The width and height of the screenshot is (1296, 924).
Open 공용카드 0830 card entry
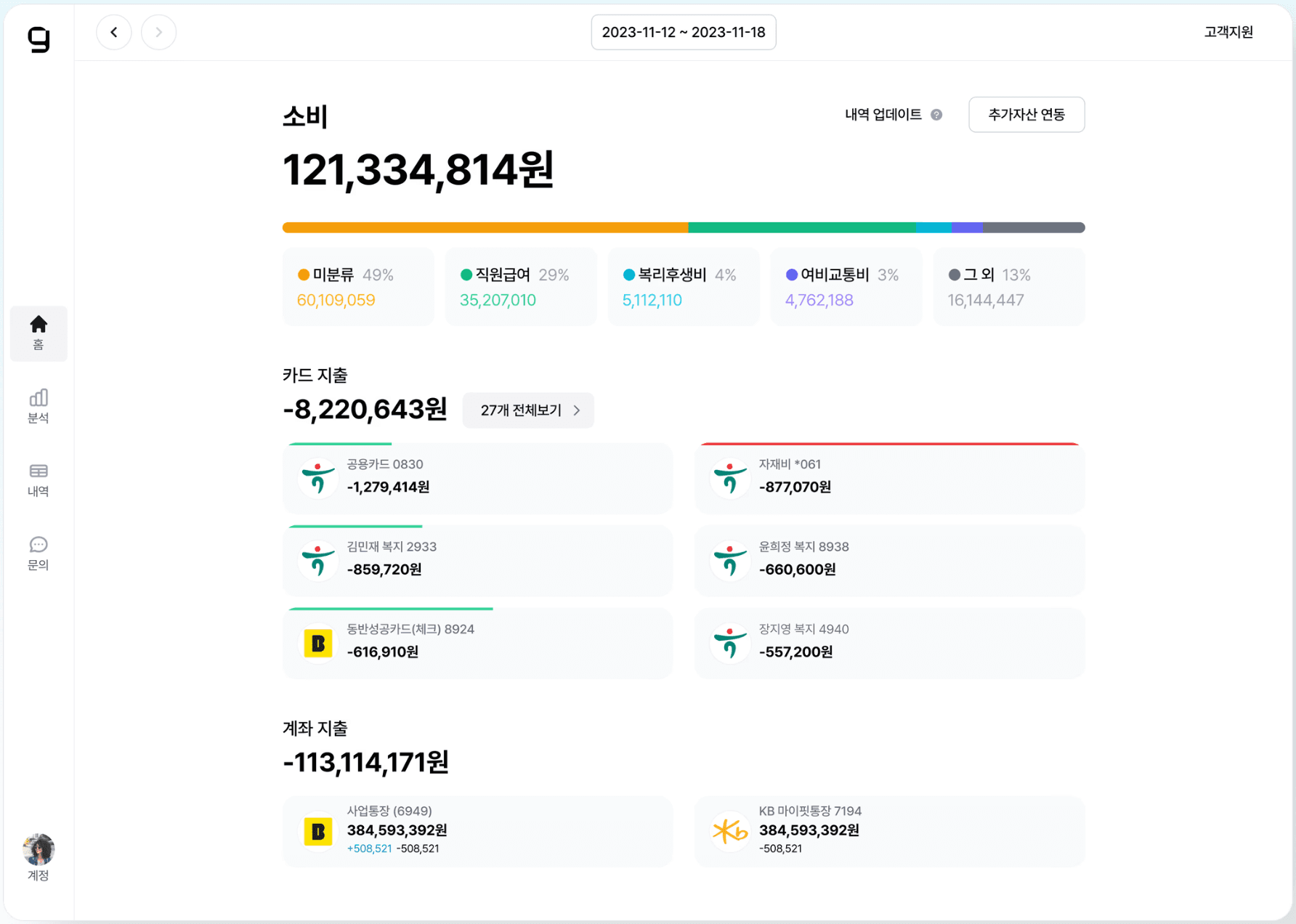477,478
